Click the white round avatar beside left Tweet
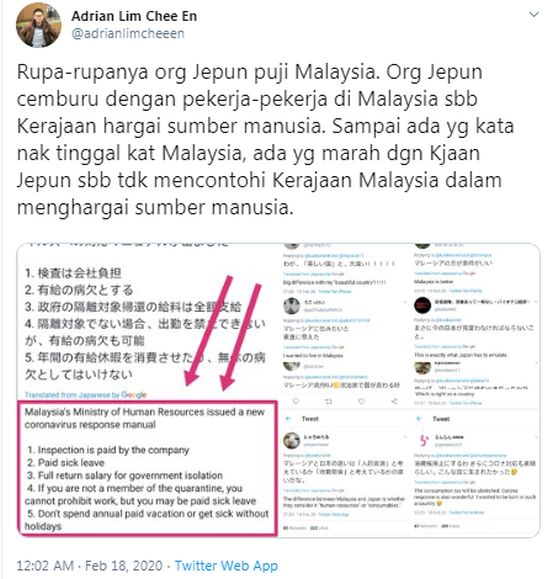The height and width of the screenshot is (579, 553). (291, 440)
